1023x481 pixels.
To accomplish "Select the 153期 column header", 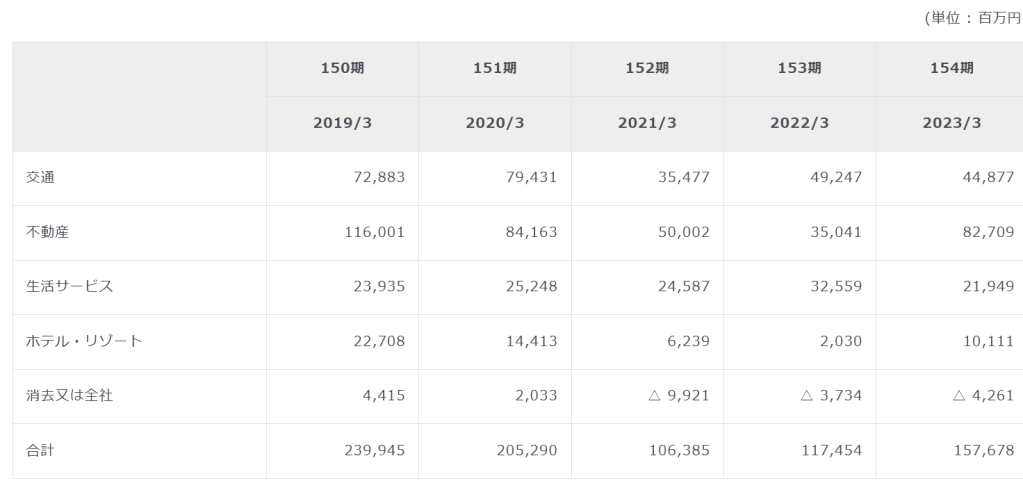I will 799,68.
